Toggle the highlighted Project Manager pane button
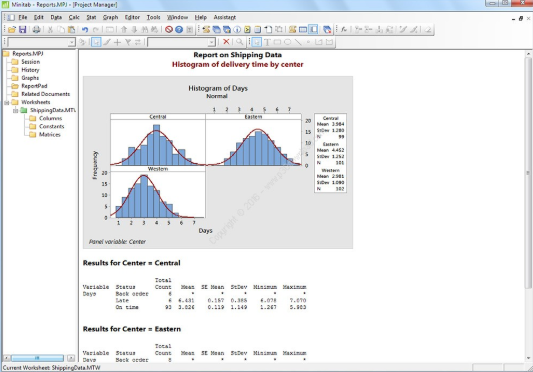533x372 pixels. point(313,30)
